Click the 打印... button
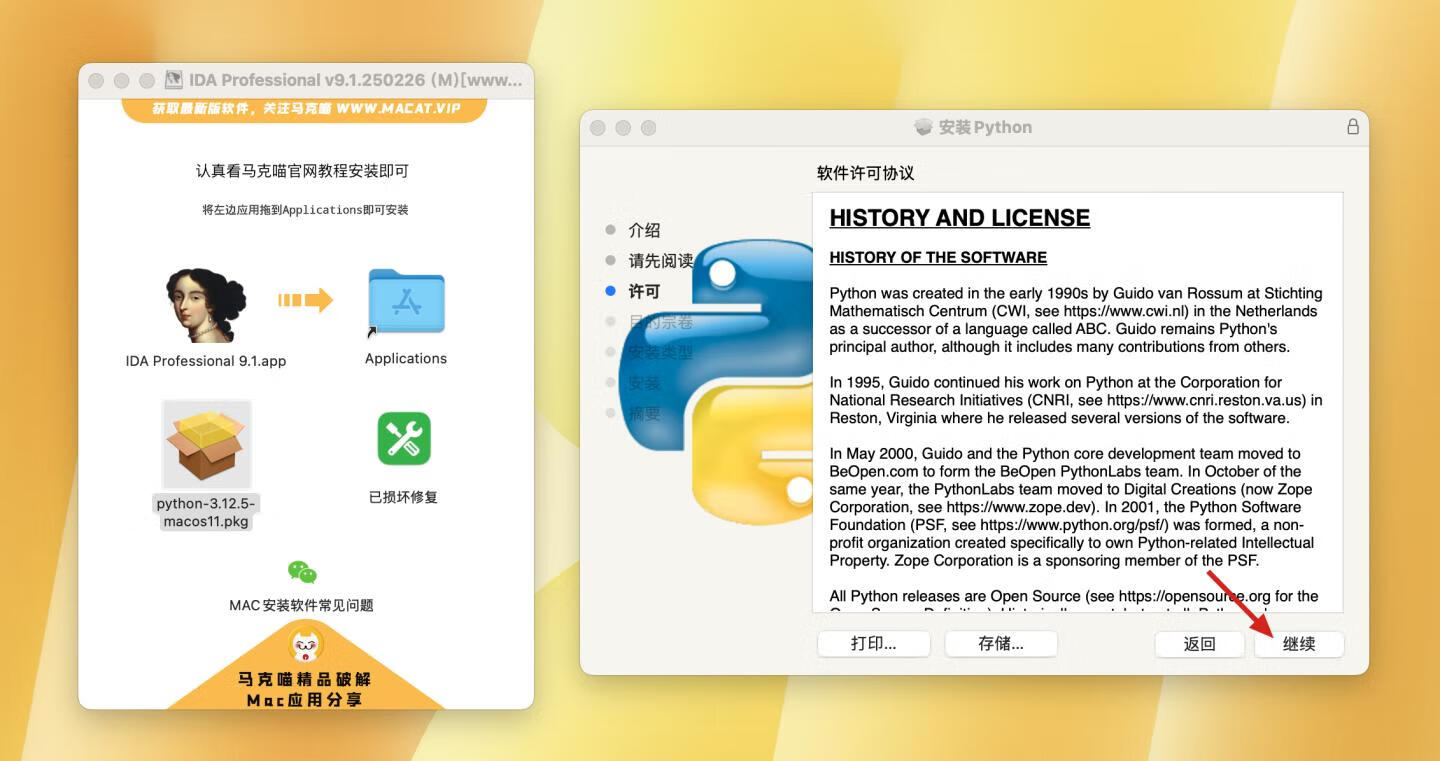The width and height of the screenshot is (1440, 761). (874, 643)
